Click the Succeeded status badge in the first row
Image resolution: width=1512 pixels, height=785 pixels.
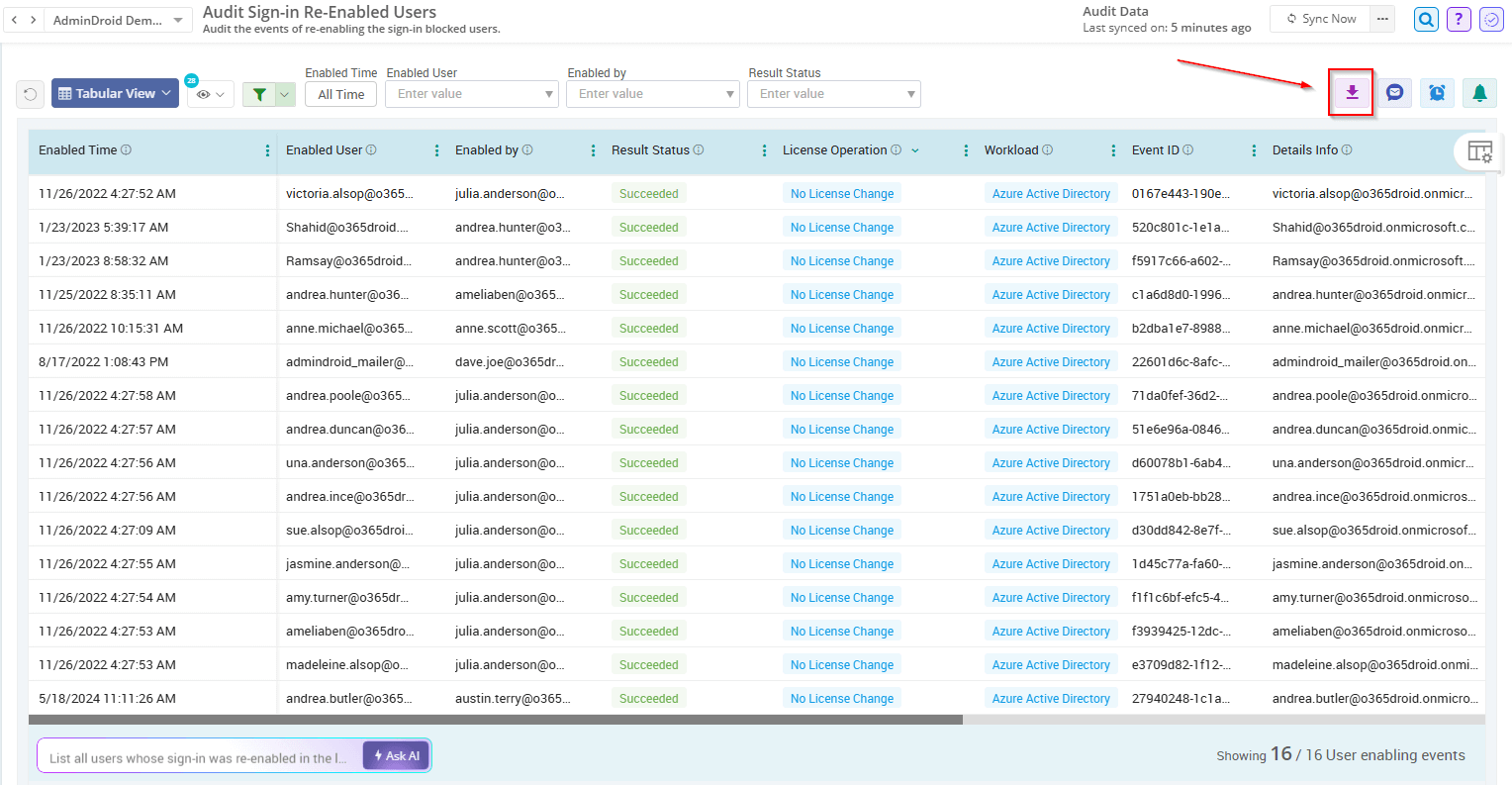pos(648,193)
